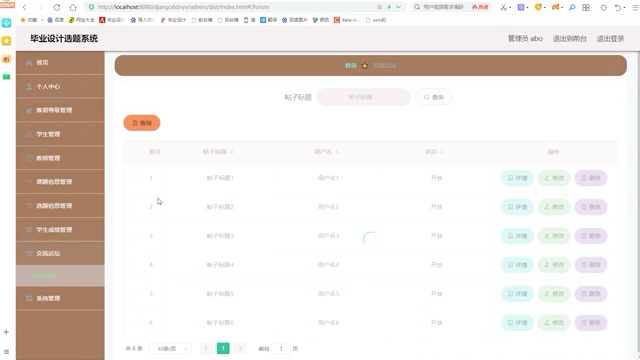
Task: Click the yellow shield extension icon
Action: pyautogui.click(x=538, y=7)
